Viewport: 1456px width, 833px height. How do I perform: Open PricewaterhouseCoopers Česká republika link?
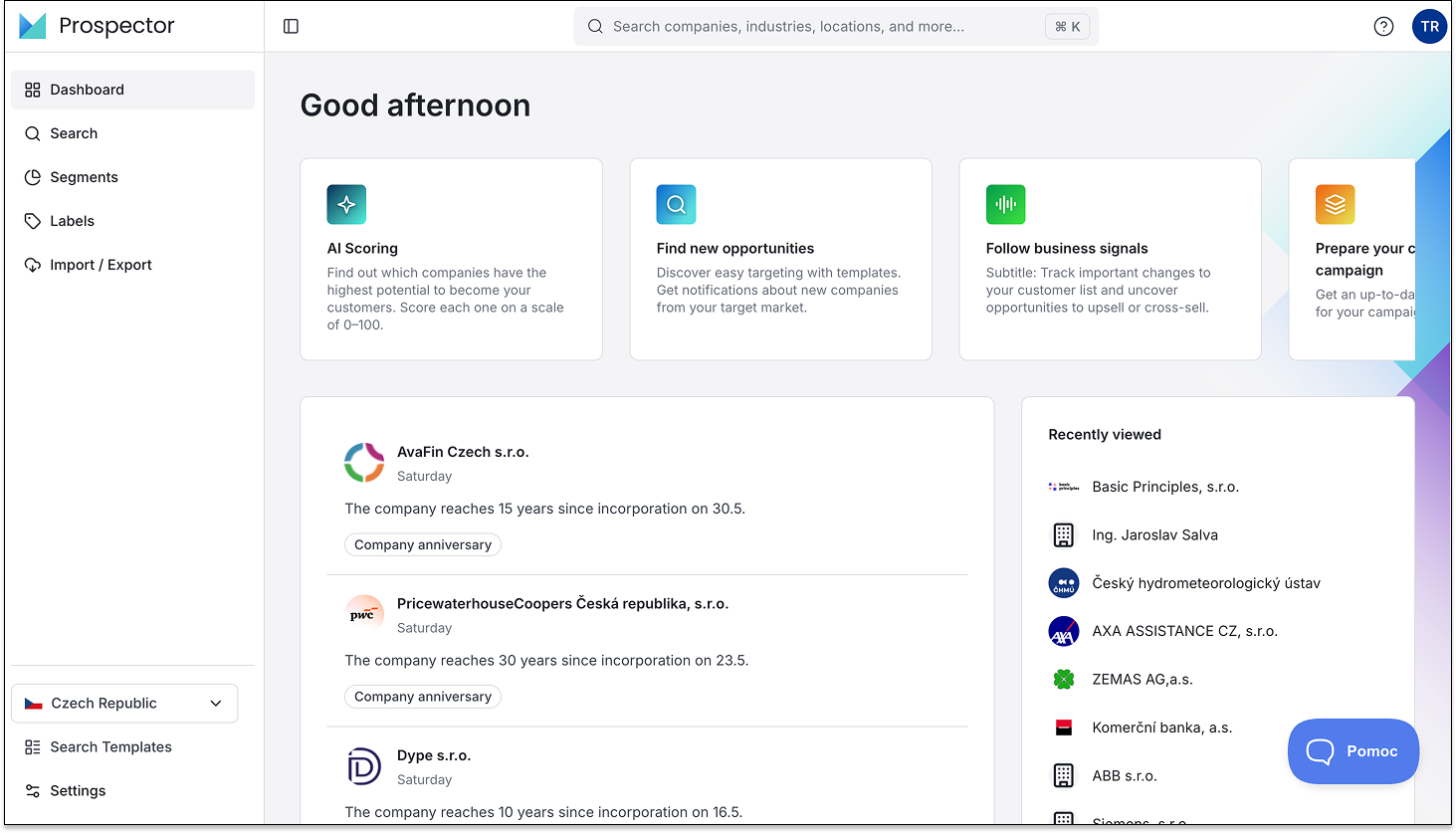[x=562, y=604]
